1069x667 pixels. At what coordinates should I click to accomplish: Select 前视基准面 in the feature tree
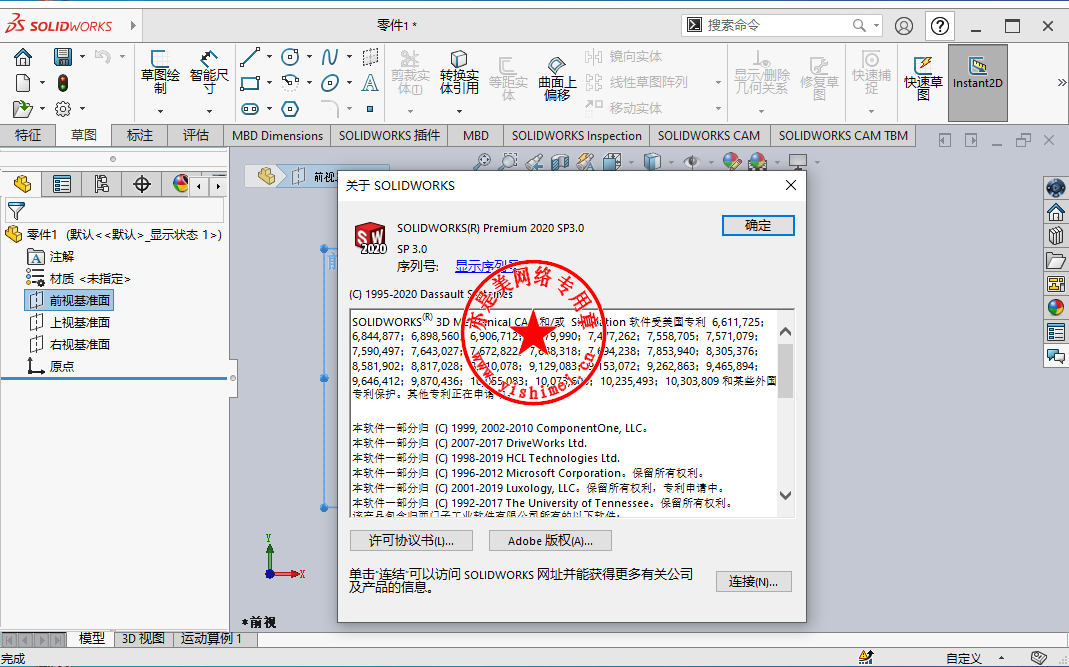coord(69,301)
